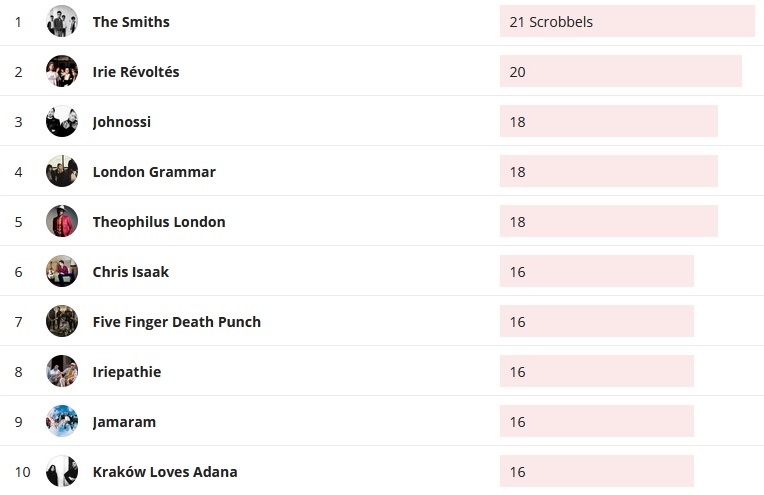Viewport: 764px width, 495px height.
Task: Select Irie Révoltés' 20 scrobble bar
Action: point(620,71)
